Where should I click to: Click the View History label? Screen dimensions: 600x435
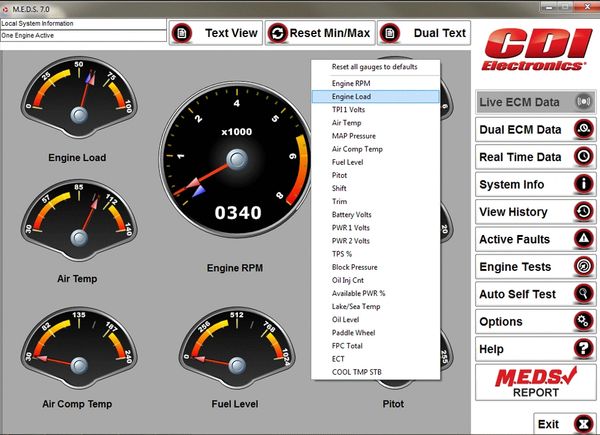click(513, 212)
